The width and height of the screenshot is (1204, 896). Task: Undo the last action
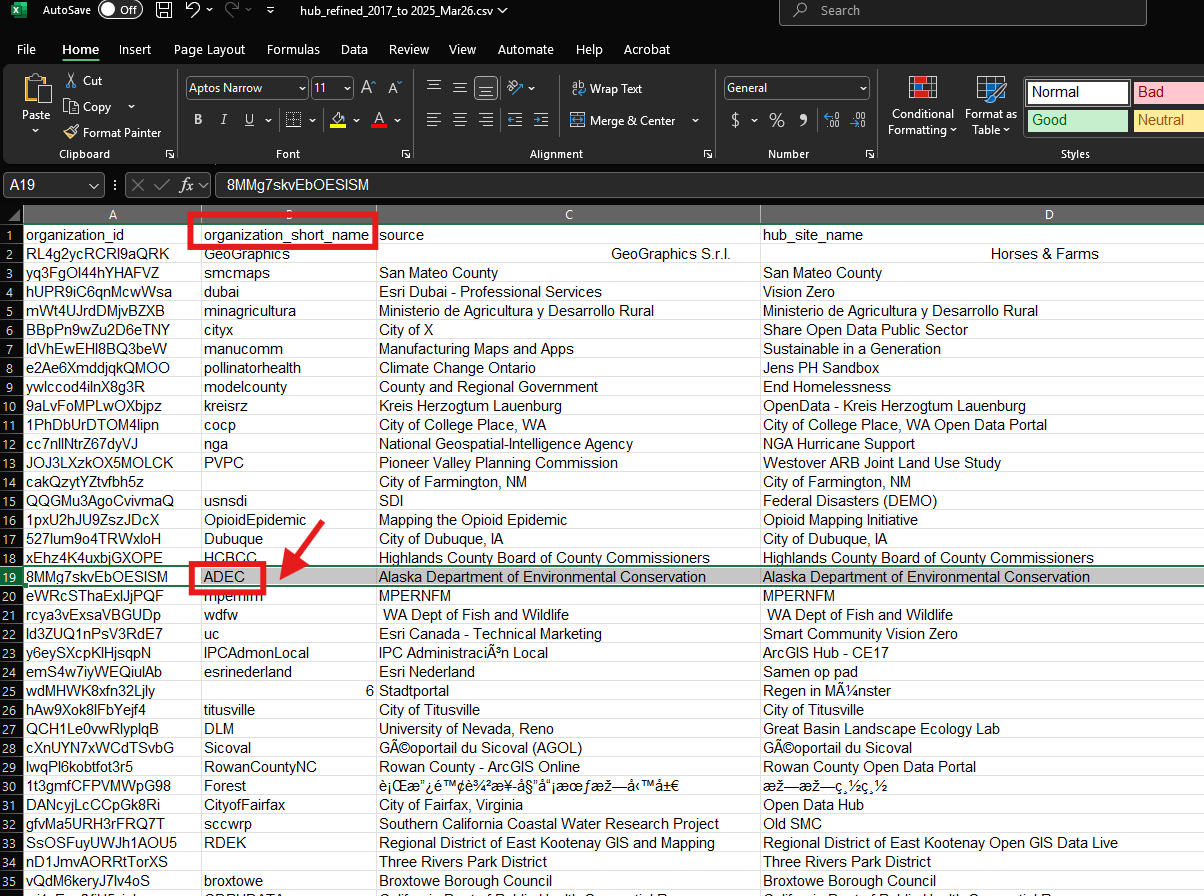(193, 10)
